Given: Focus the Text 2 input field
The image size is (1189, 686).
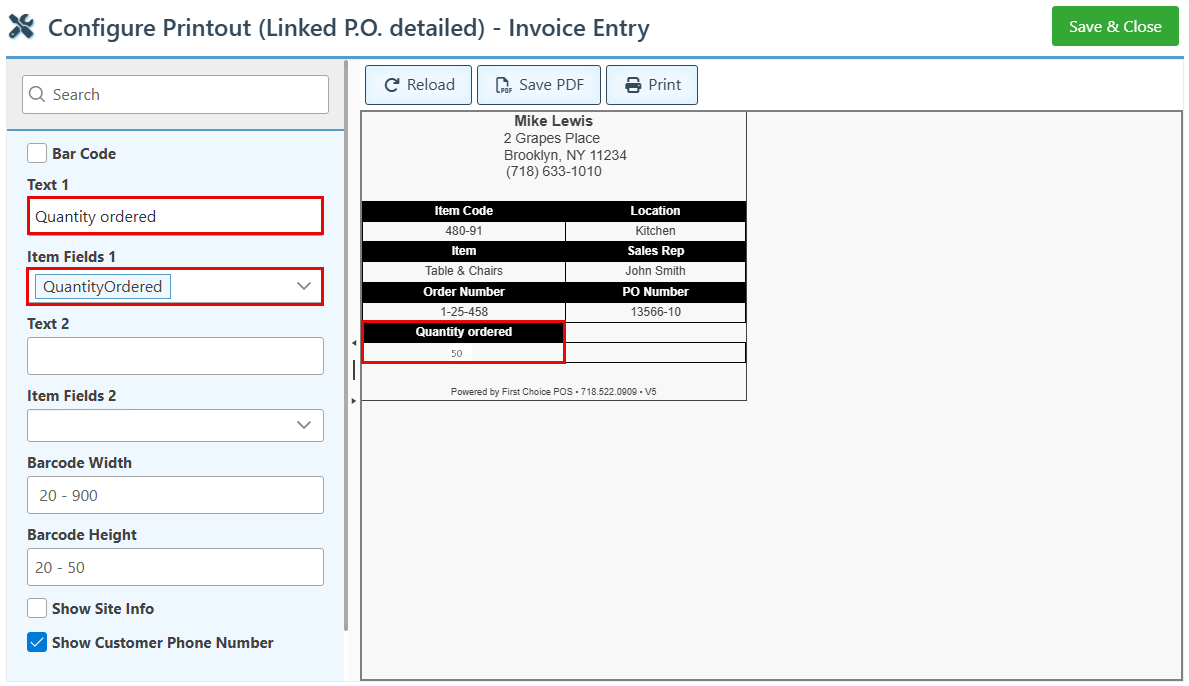Looking at the screenshot, I should click(175, 356).
